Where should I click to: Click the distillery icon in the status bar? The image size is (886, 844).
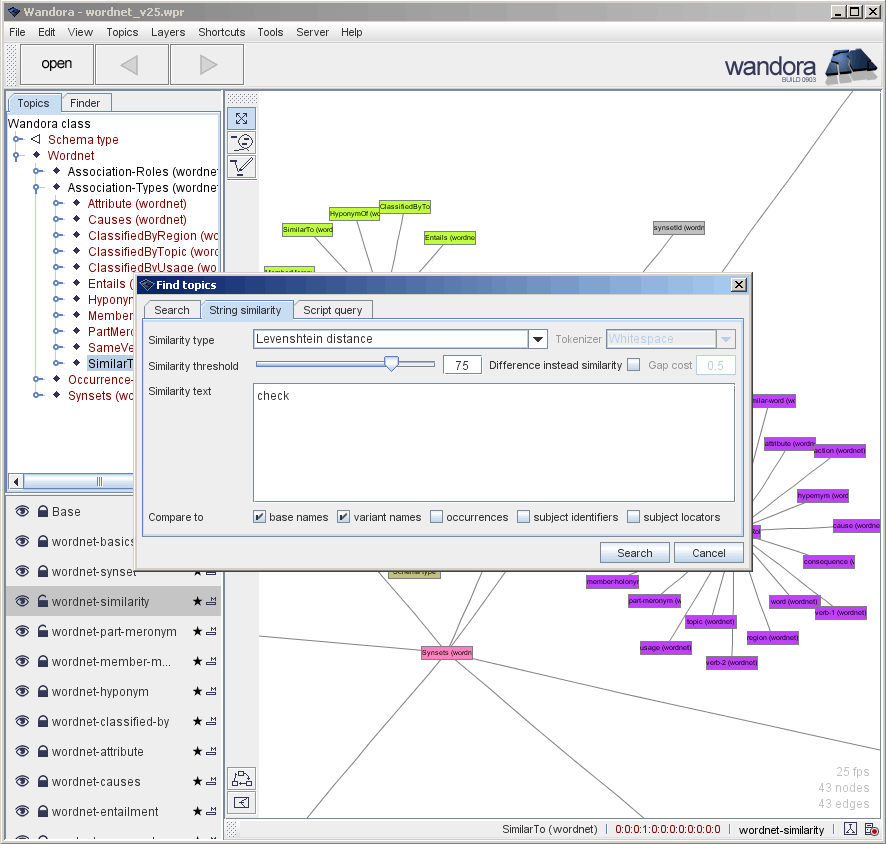(x=852, y=829)
